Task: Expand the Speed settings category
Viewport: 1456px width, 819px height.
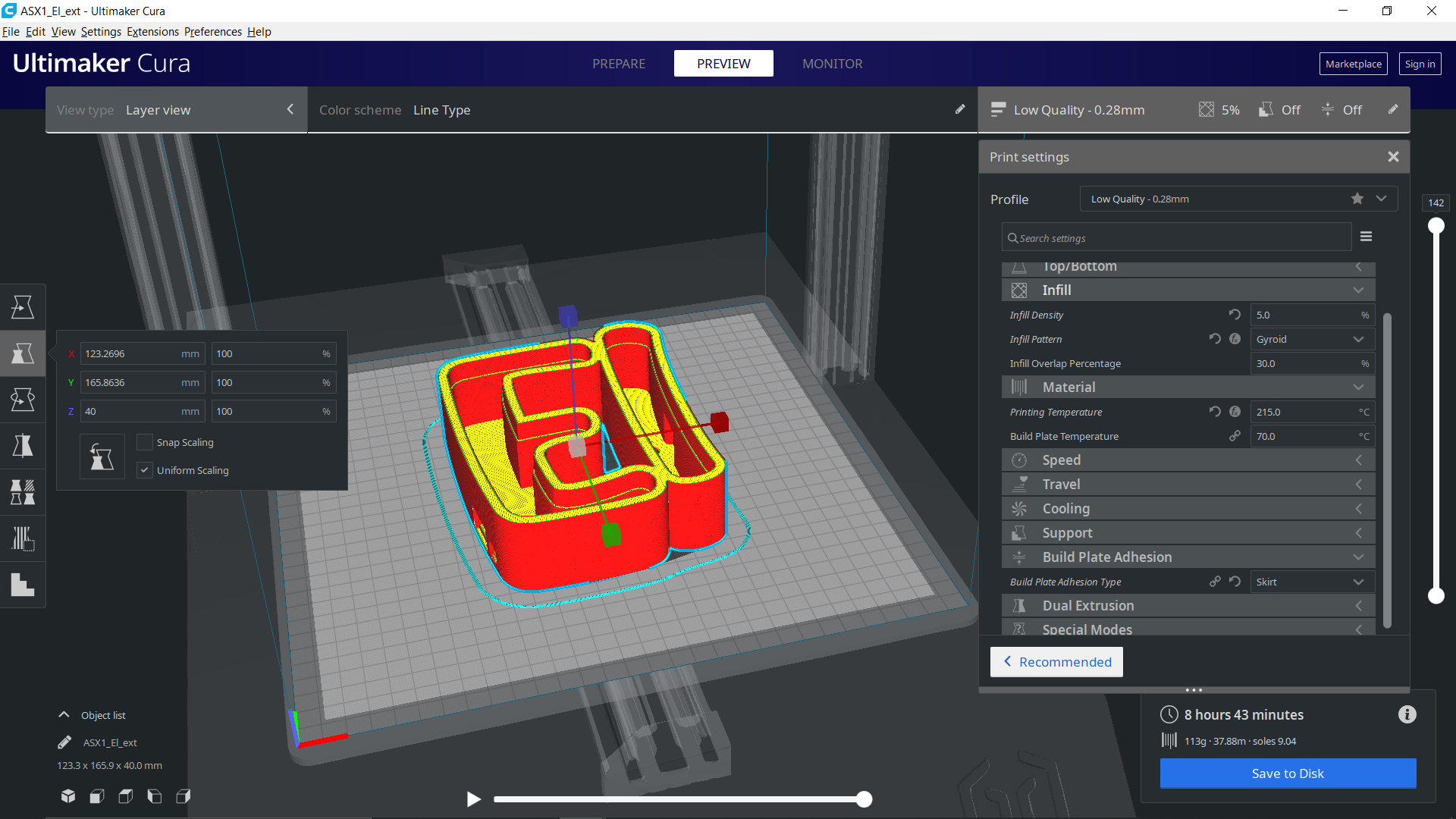Action: pos(1188,460)
